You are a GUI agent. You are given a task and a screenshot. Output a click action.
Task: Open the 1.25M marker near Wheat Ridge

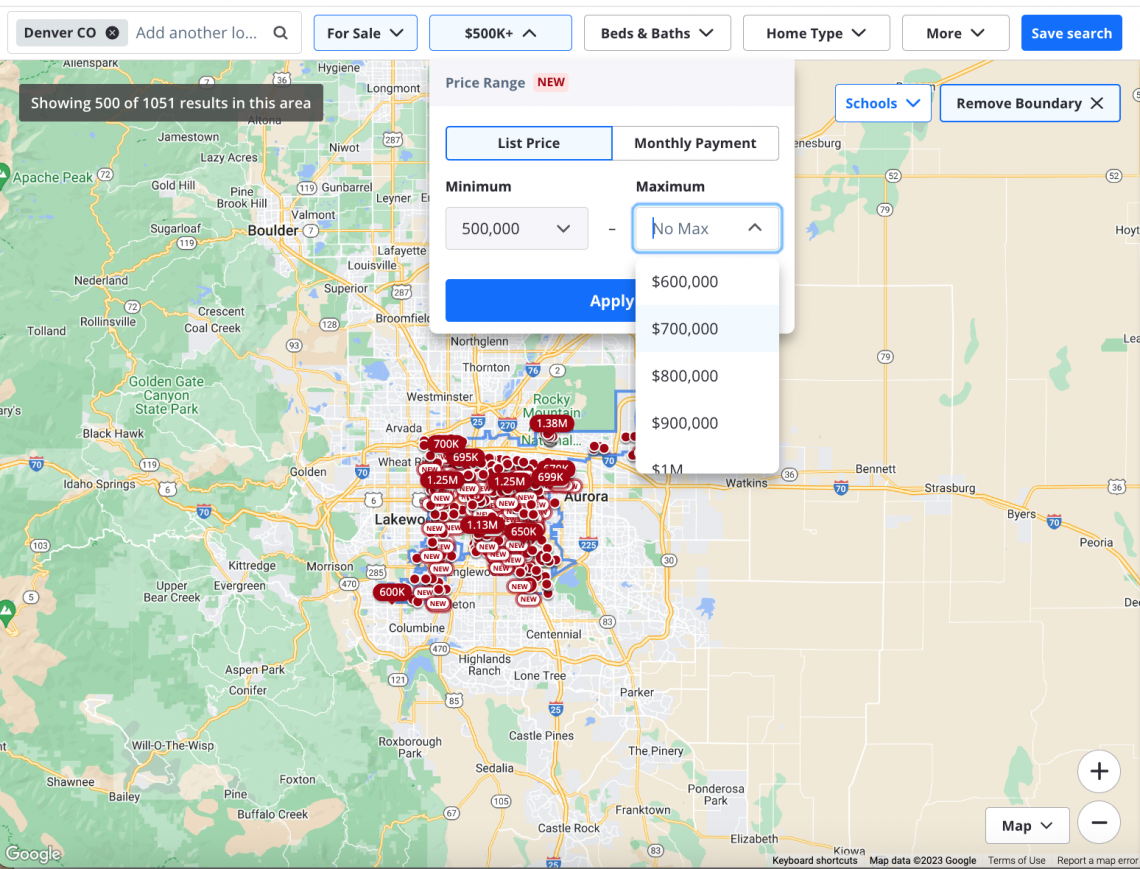442,480
